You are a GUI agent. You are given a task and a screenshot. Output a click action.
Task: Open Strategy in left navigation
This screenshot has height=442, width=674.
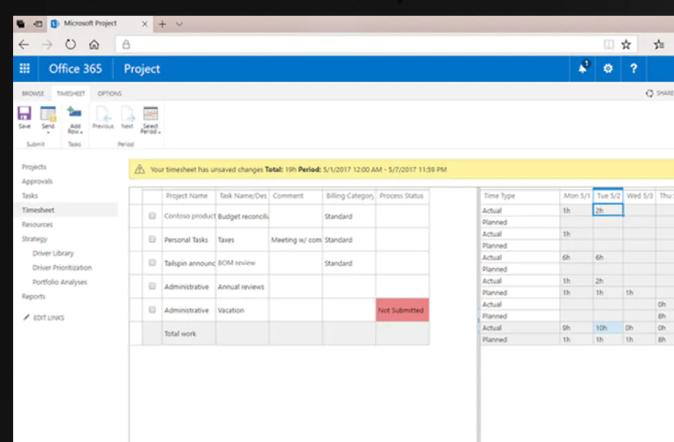34,239
